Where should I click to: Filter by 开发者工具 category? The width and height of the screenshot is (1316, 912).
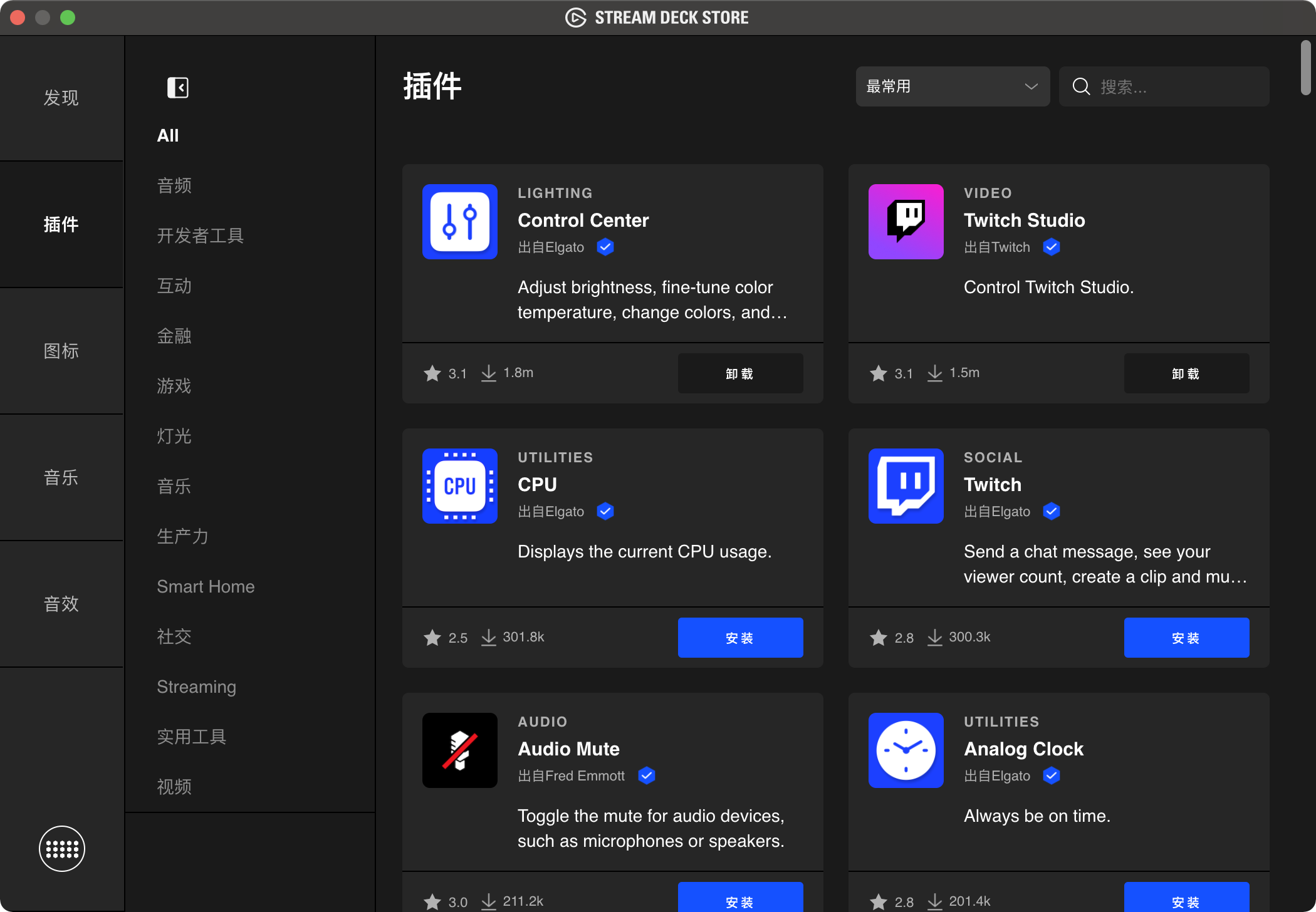pos(201,236)
